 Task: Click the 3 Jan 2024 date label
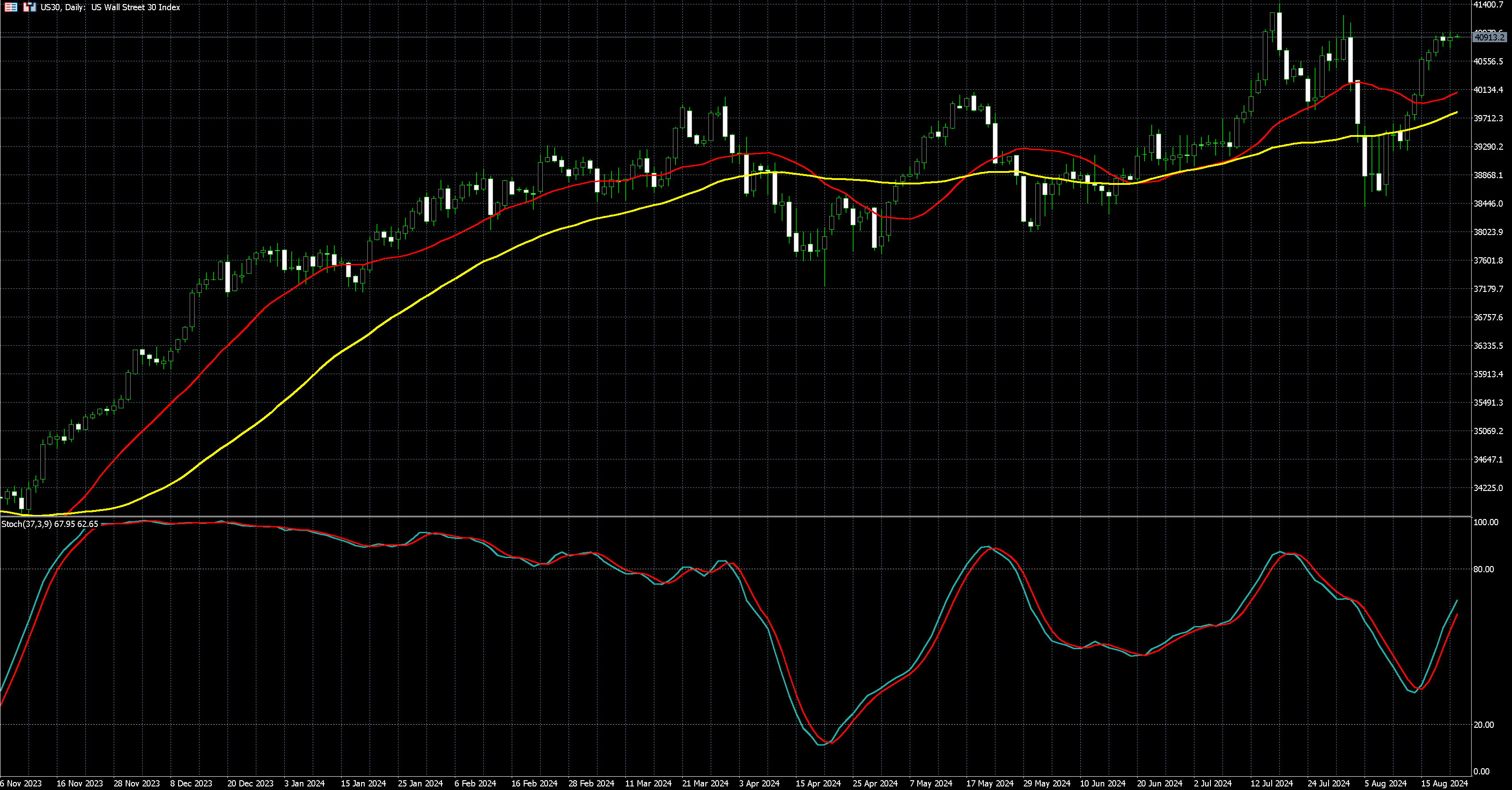[304, 783]
